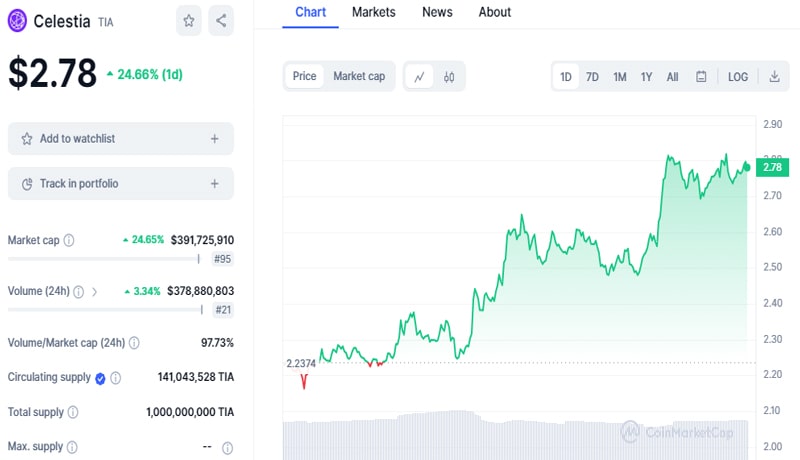The image size is (800, 460).
Task: Open the About tab
Action: tap(494, 12)
